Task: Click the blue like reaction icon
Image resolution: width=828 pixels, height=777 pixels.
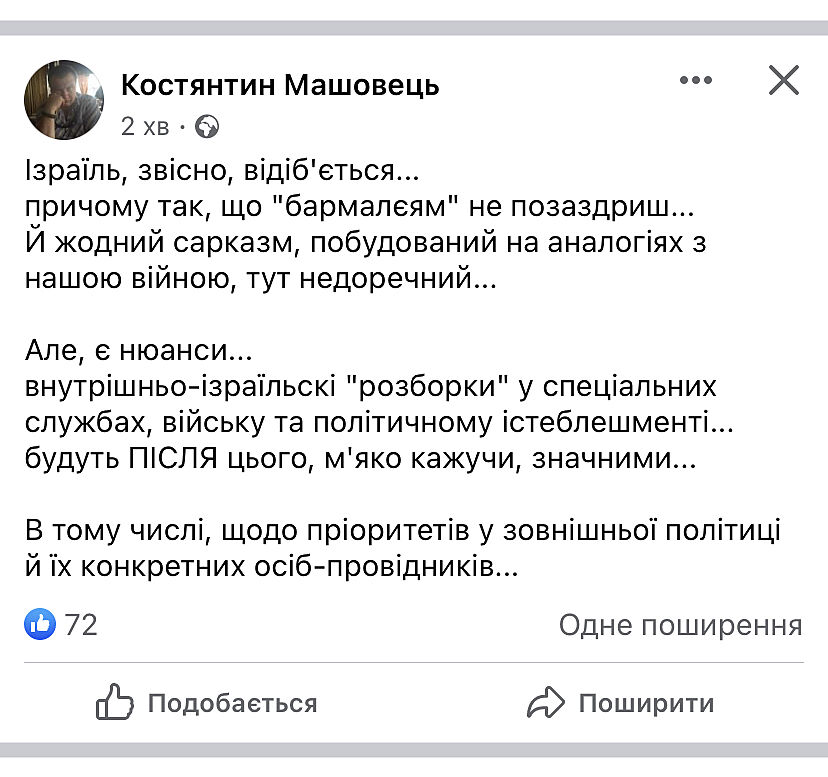Action: (x=41, y=625)
